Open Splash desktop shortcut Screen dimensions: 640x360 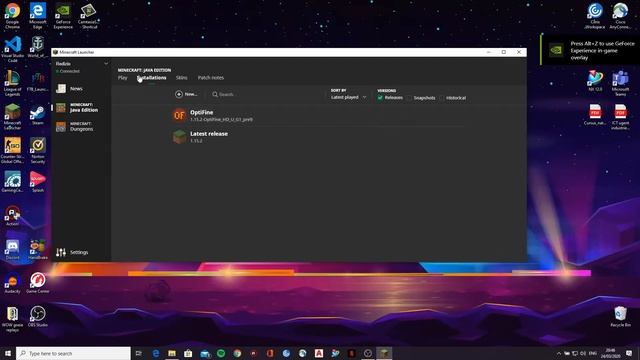pos(38,182)
